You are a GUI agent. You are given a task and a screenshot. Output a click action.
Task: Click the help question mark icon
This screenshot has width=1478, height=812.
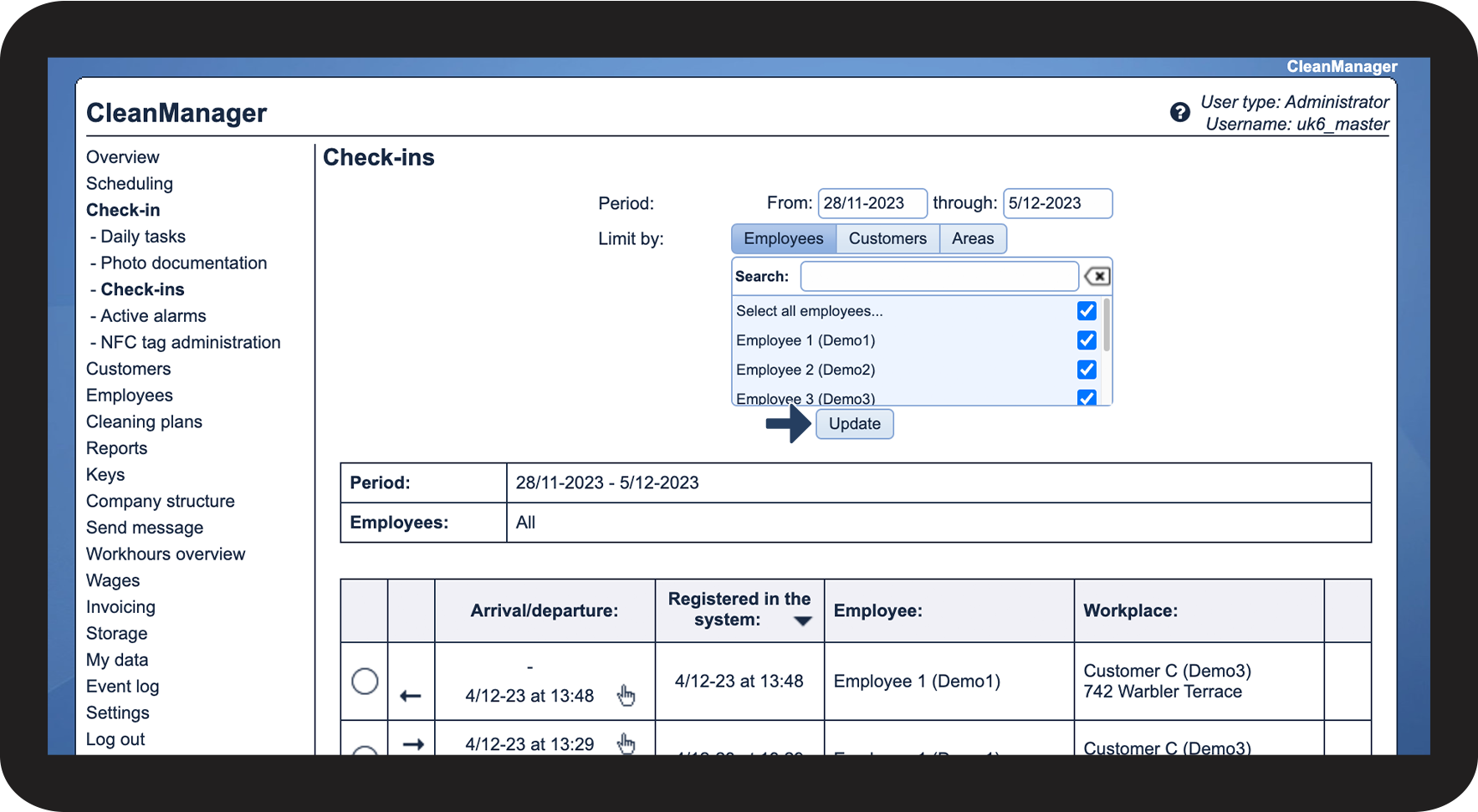click(x=1179, y=112)
